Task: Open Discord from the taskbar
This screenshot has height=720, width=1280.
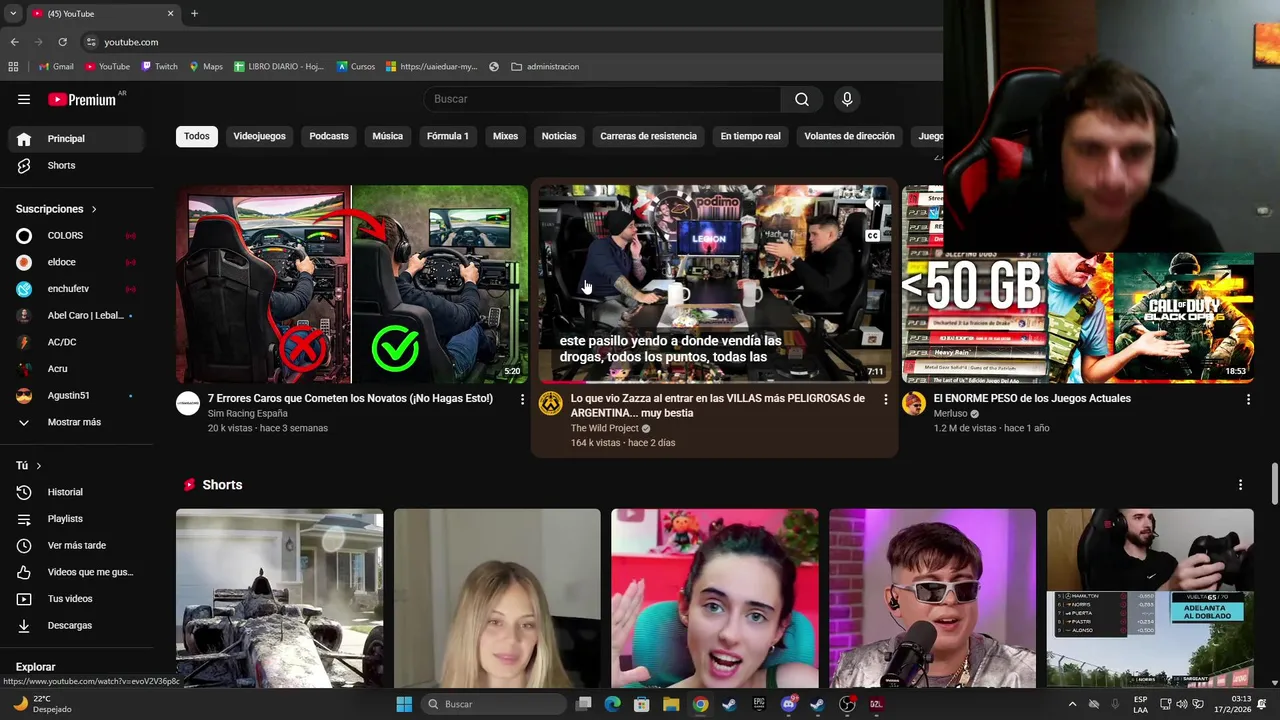Action: pyautogui.click(x=788, y=704)
